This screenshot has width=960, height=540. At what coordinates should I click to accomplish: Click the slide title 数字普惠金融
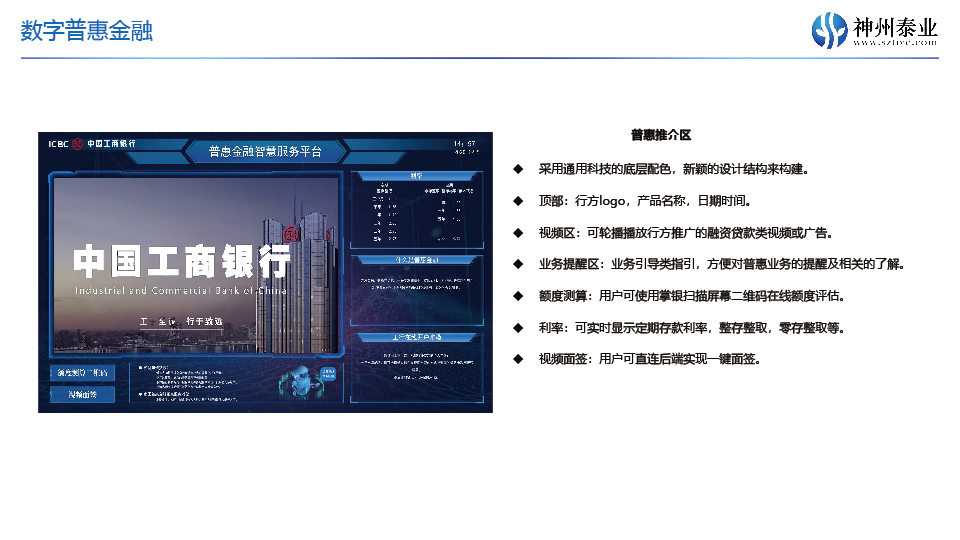[86, 31]
